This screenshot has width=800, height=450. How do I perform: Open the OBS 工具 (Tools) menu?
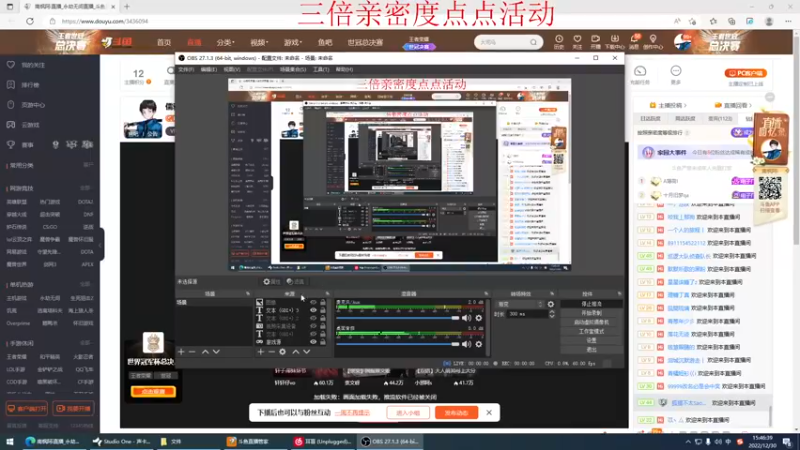(x=320, y=69)
